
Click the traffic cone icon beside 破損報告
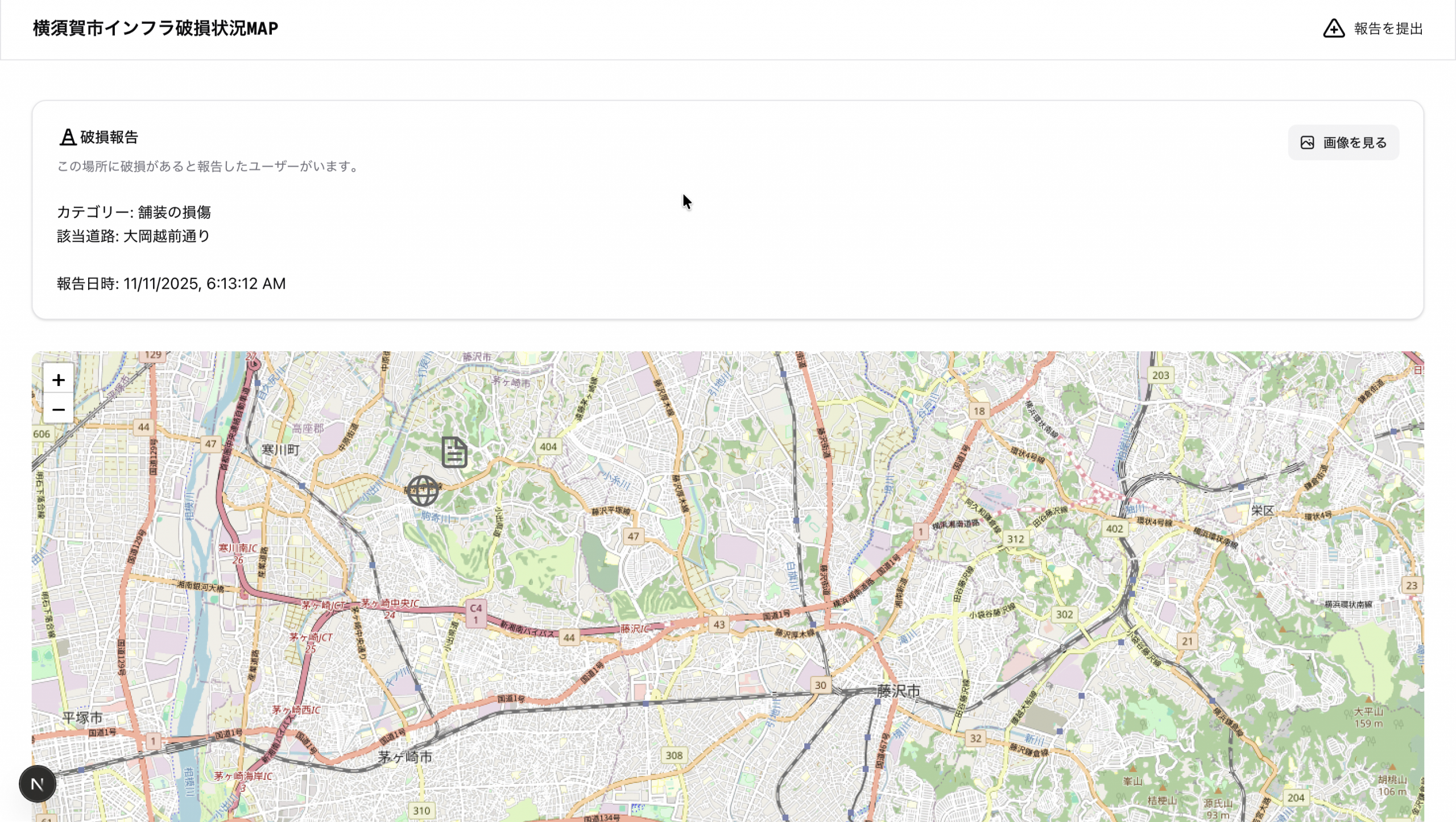(x=68, y=137)
